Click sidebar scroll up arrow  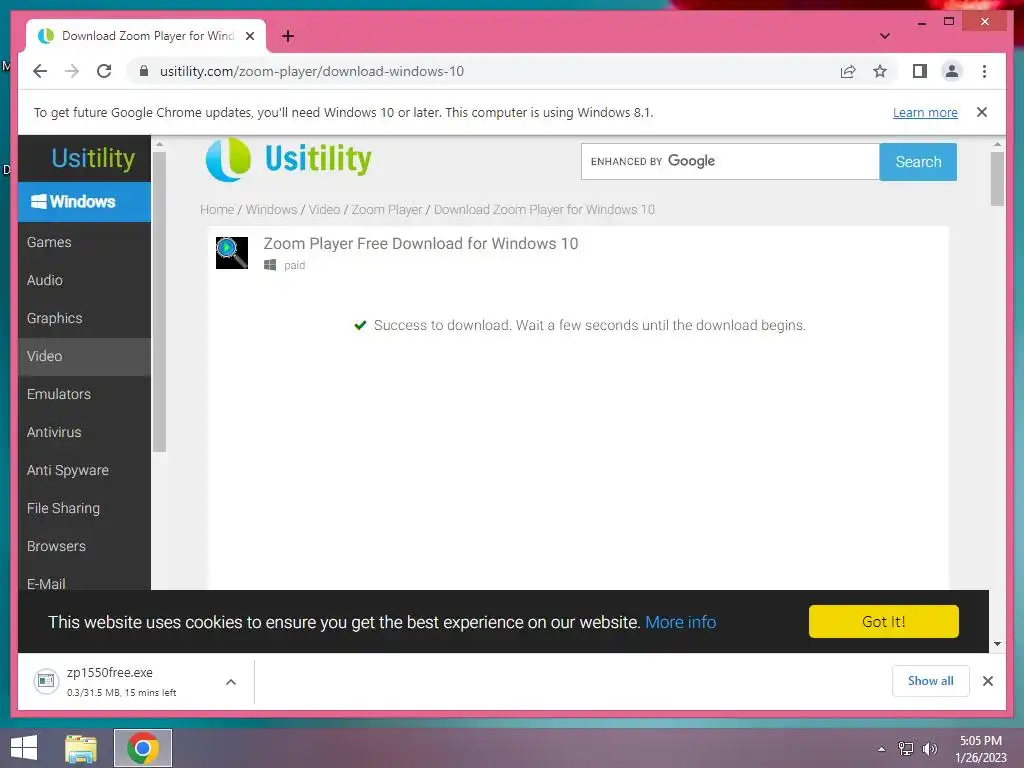pos(159,144)
